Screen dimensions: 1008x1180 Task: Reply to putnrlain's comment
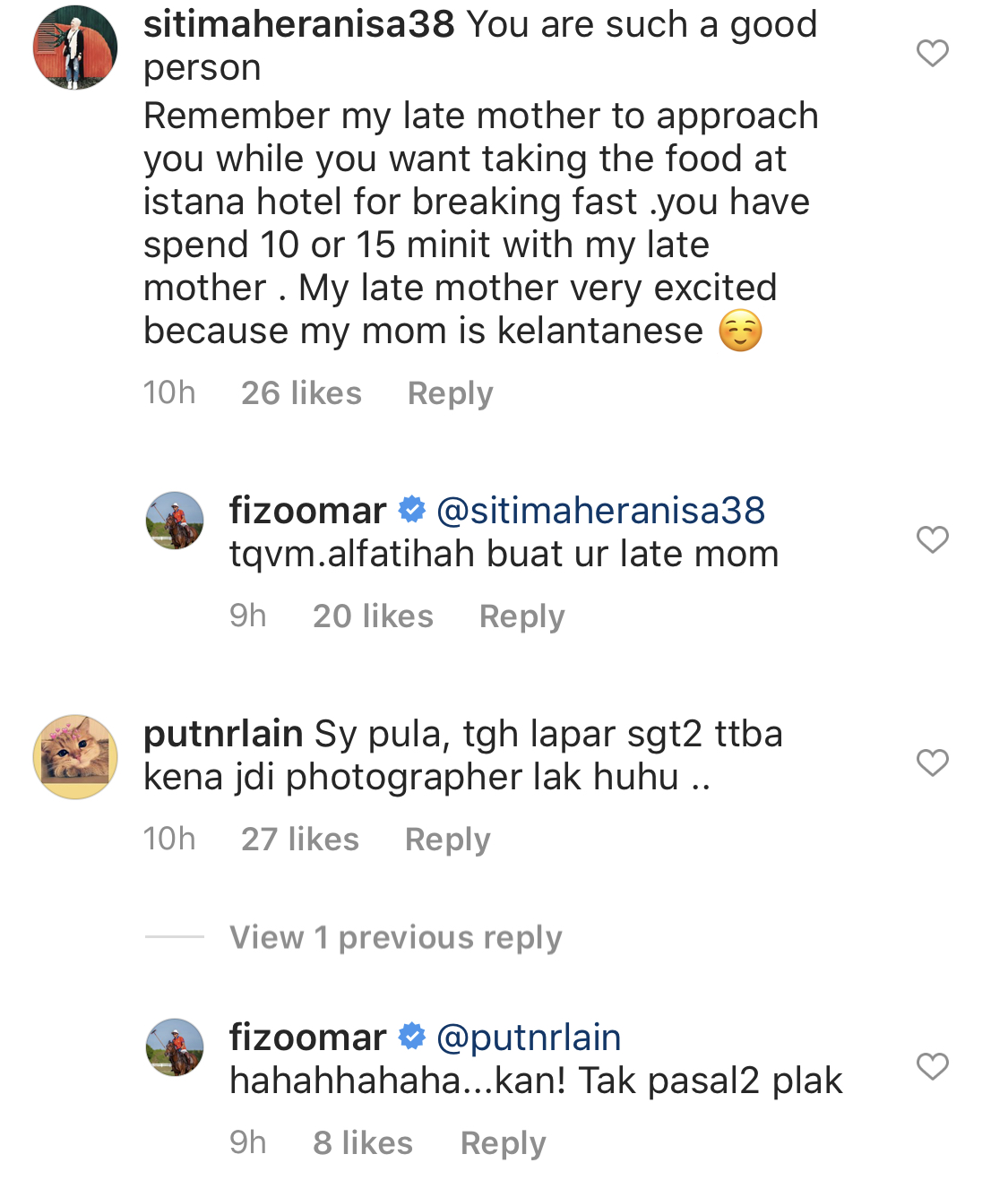[447, 840]
